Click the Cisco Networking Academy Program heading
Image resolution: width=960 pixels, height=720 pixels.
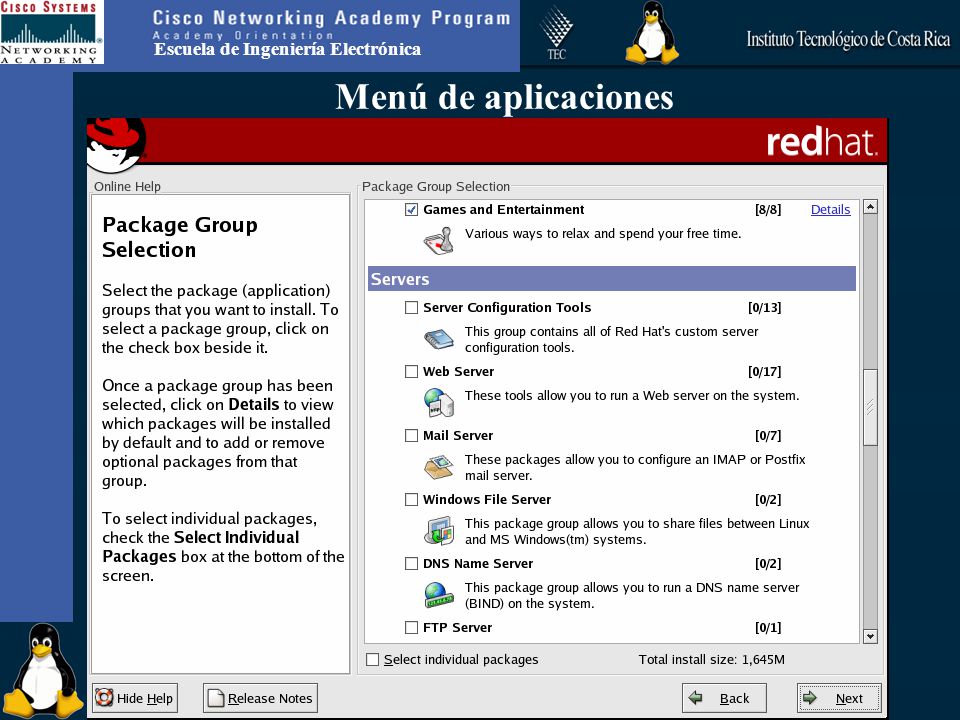tap(331, 18)
